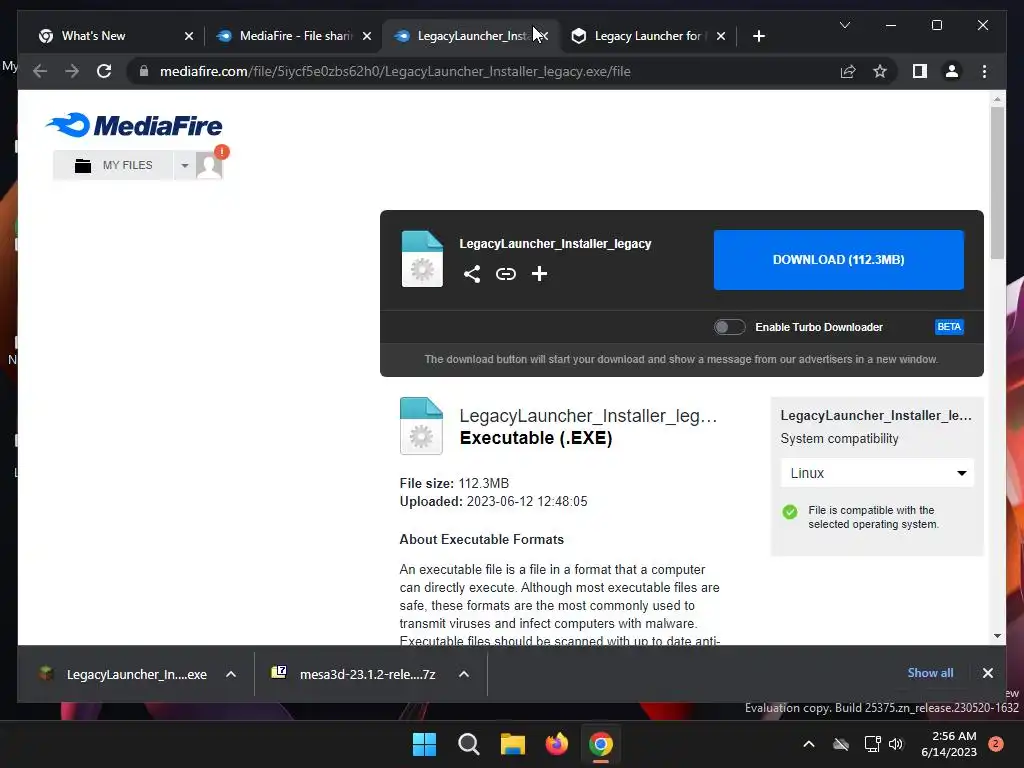Launch Firefox from taskbar

click(x=556, y=744)
